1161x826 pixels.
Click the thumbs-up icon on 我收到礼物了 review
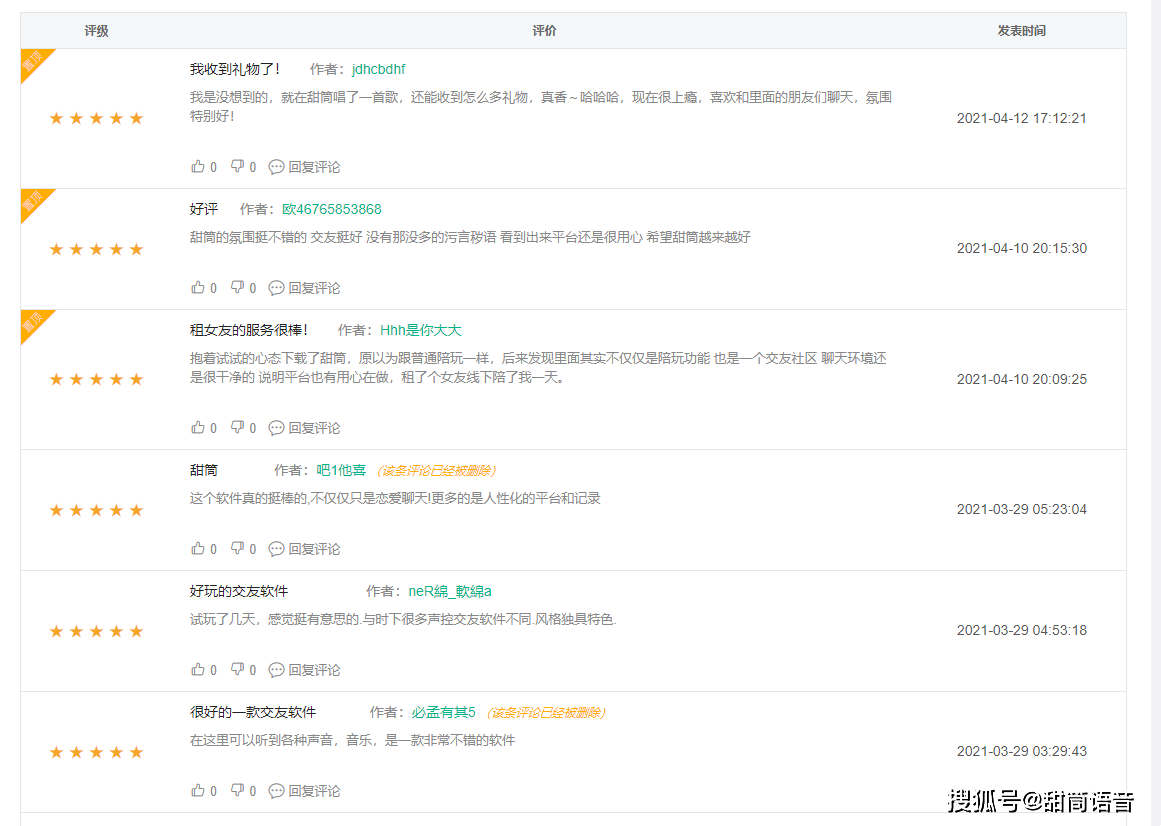(197, 166)
